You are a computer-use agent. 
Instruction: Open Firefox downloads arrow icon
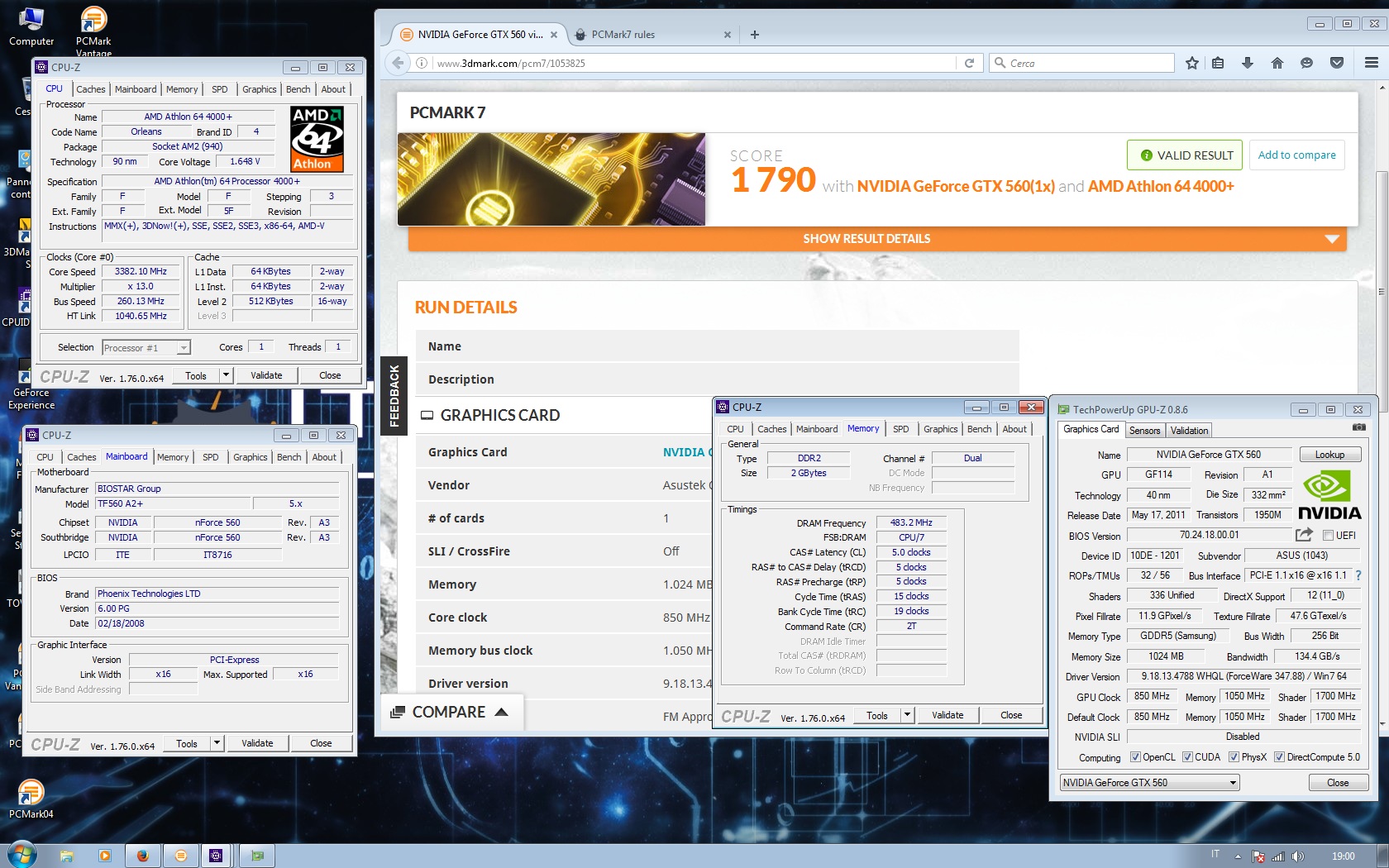coord(1248,63)
